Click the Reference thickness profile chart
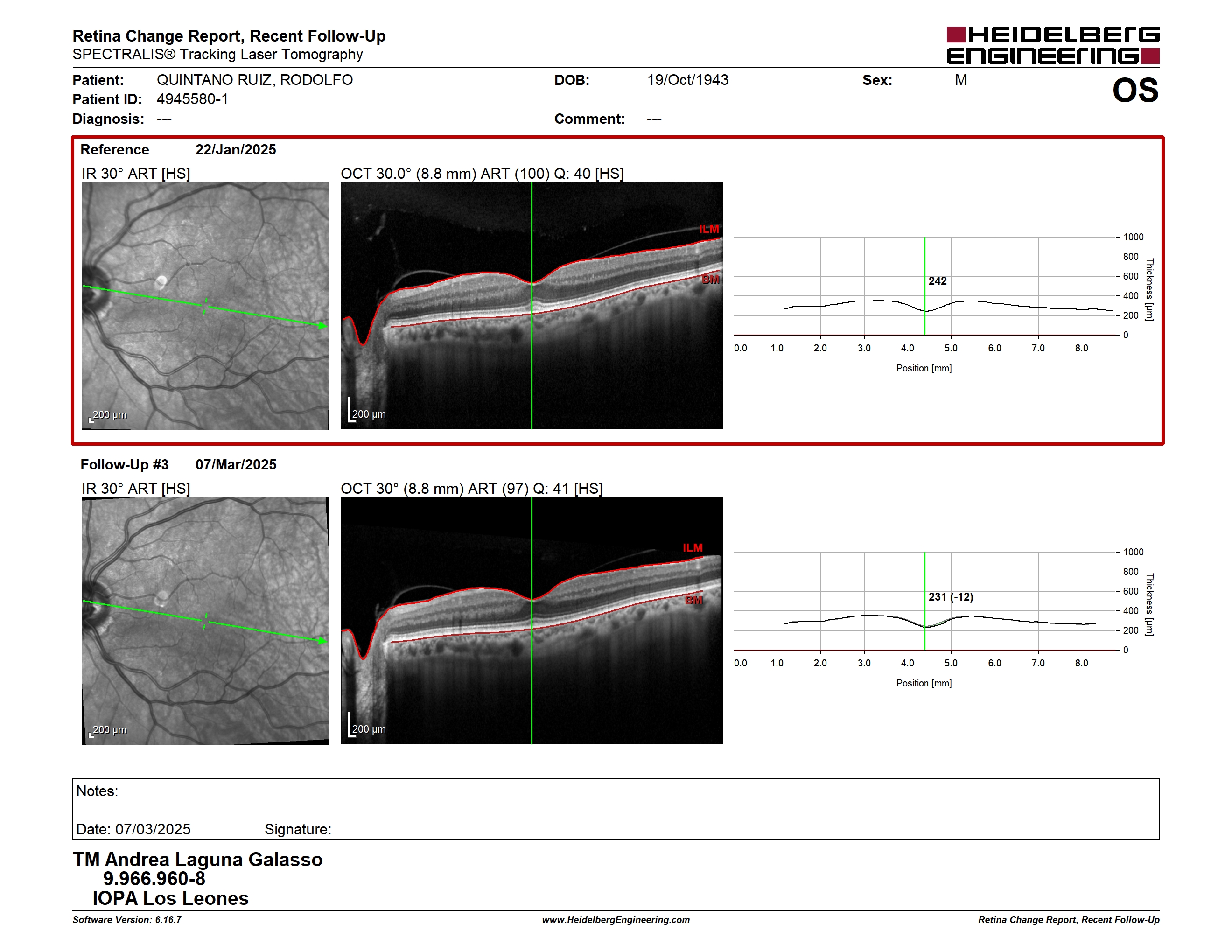Viewport: 1232px width, 952px height. (925, 286)
